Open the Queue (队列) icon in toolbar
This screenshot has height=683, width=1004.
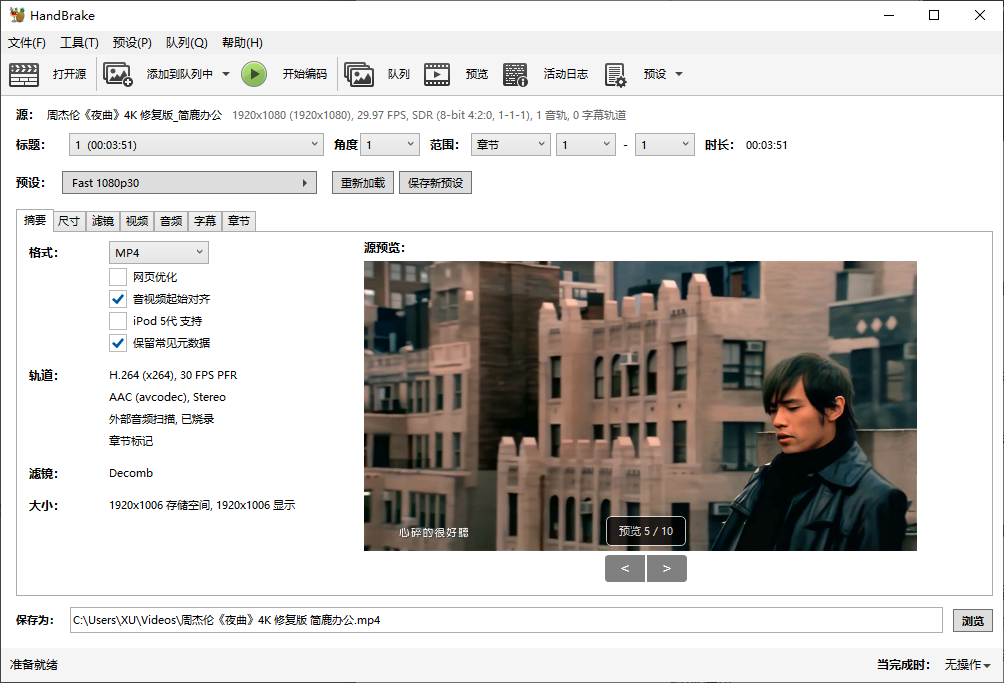click(359, 74)
